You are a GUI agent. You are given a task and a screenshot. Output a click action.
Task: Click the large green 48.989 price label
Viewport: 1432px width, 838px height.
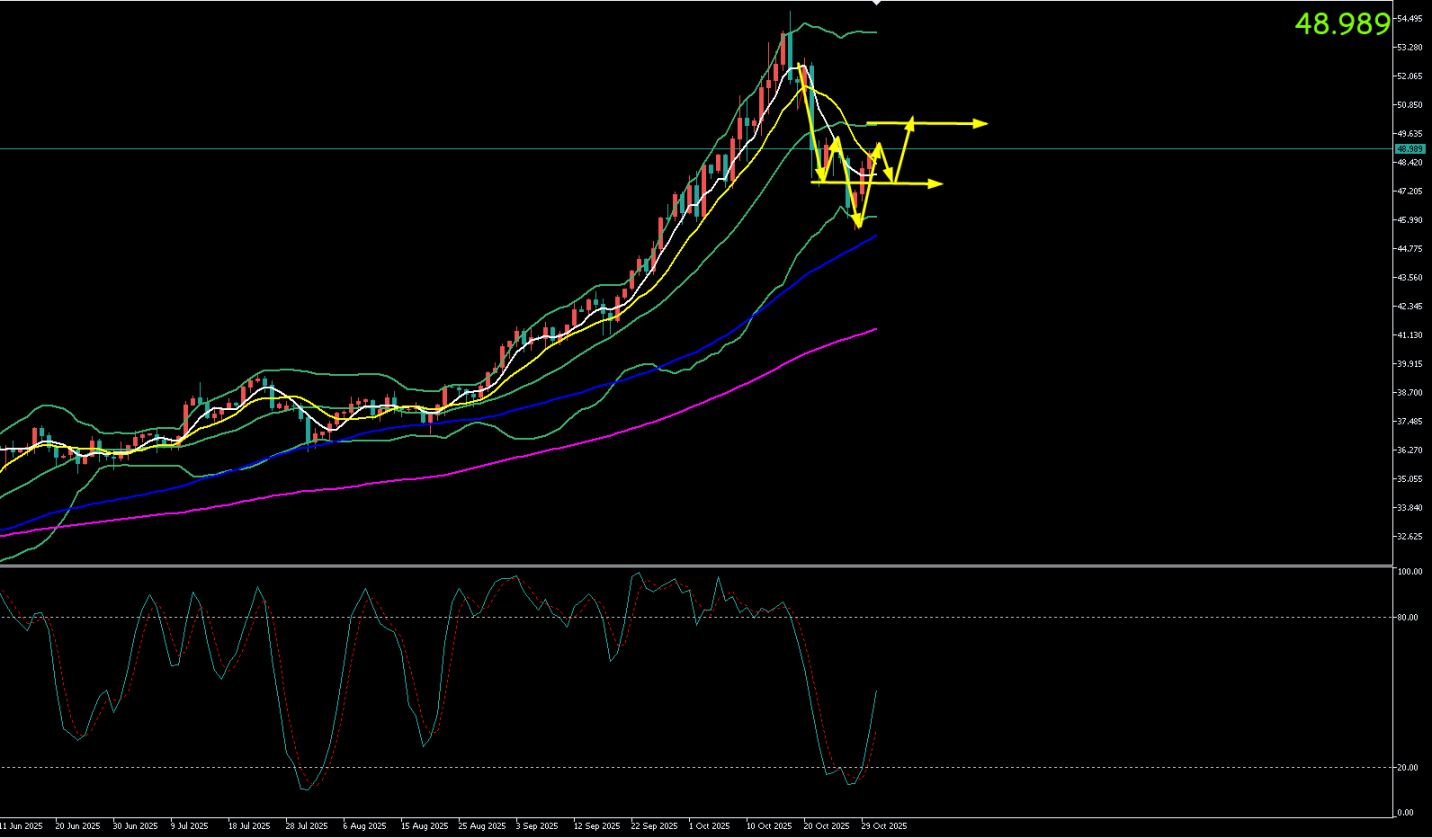[1342, 24]
